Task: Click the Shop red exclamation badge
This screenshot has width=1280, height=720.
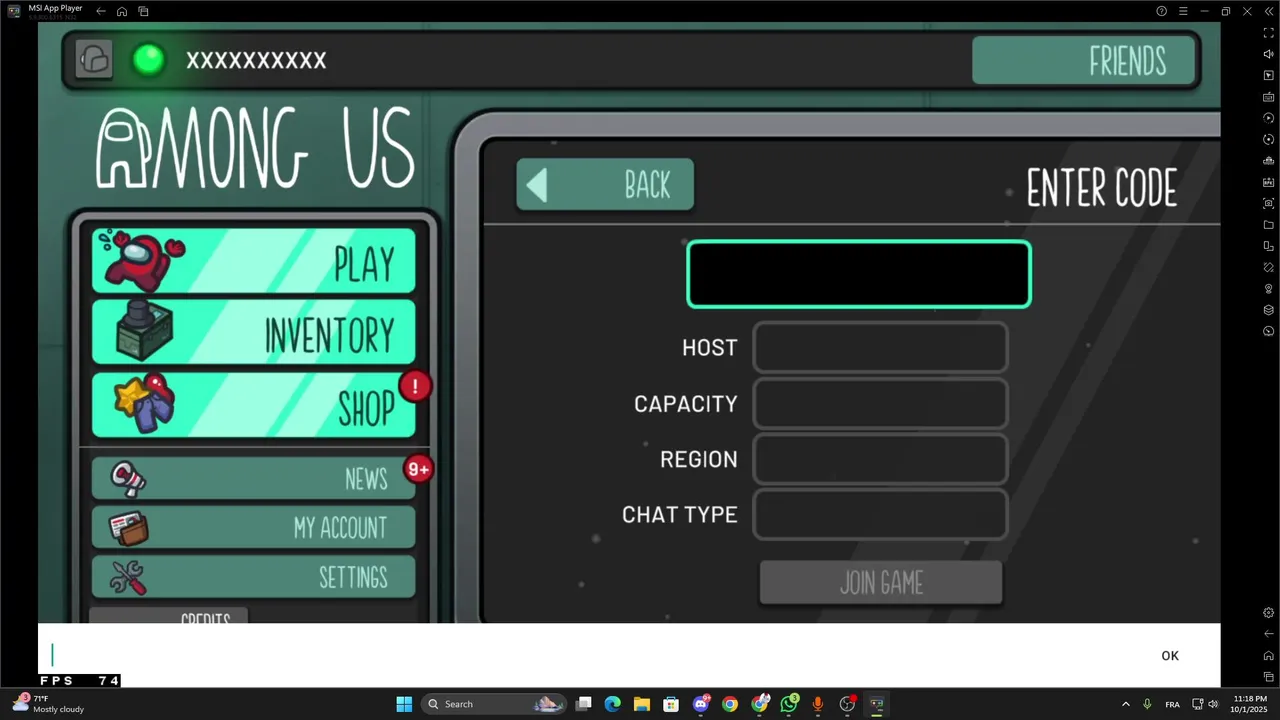Action: pos(415,386)
